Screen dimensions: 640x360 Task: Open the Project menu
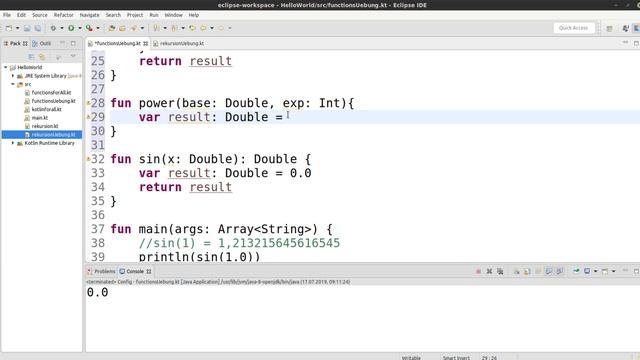tap(135, 15)
